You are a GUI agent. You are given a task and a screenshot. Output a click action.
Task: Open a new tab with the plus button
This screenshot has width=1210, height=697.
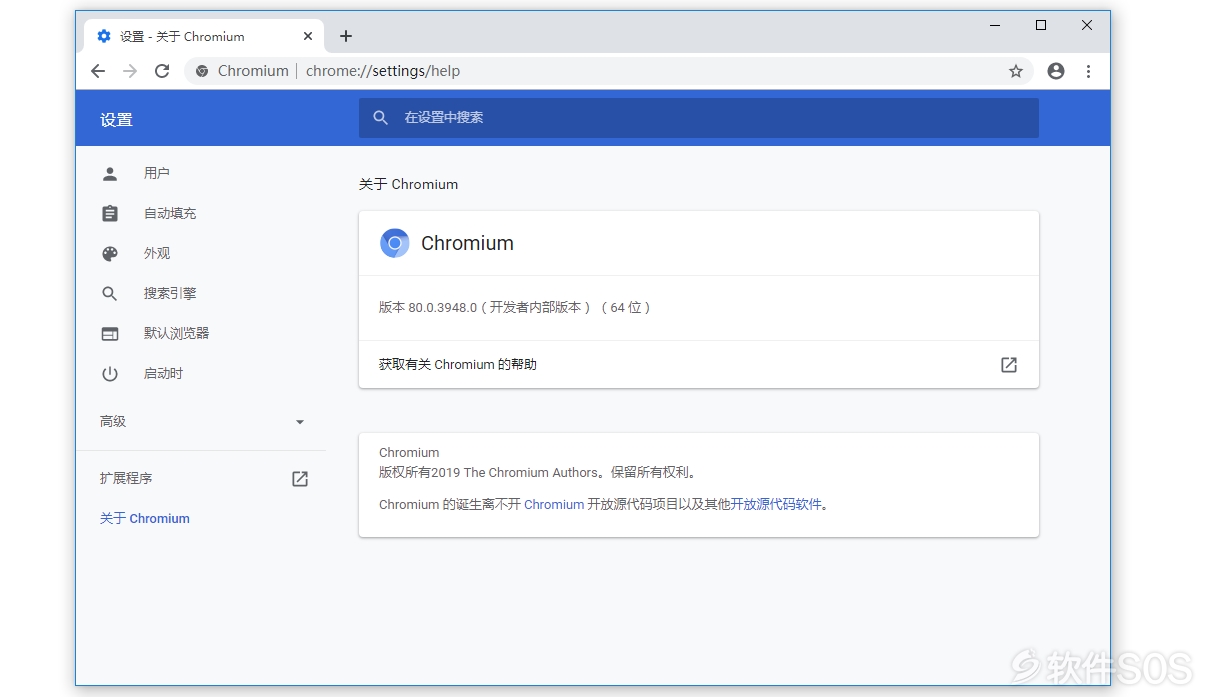pos(346,36)
